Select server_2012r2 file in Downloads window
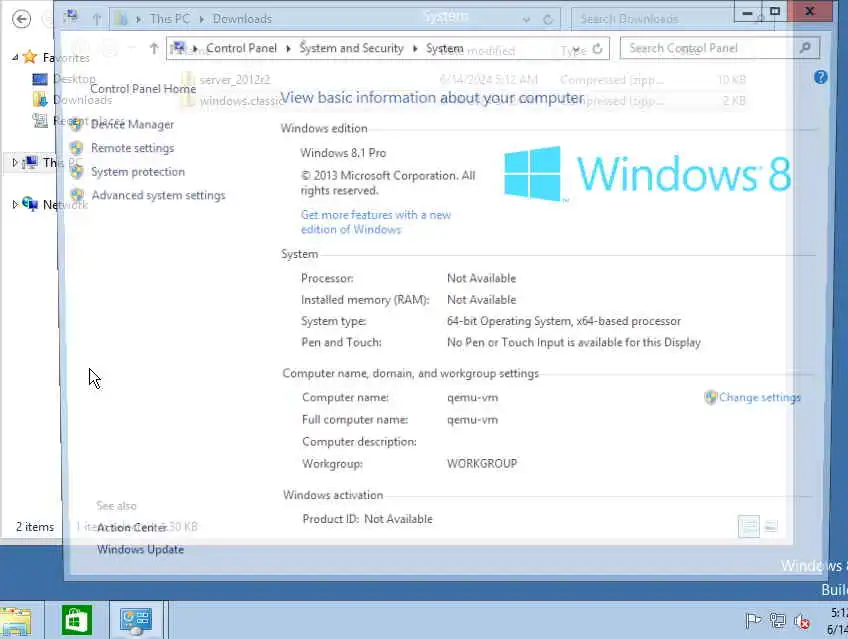The height and width of the screenshot is (639, 848). (235, 80)
